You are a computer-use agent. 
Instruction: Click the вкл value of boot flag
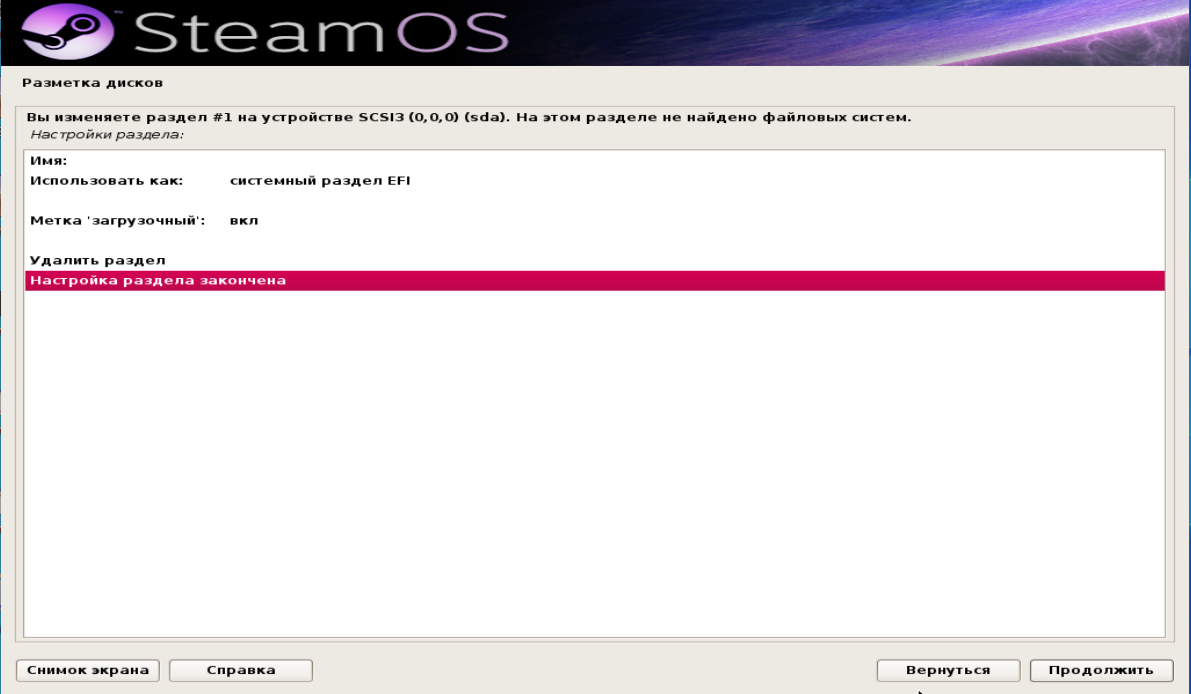244,221
